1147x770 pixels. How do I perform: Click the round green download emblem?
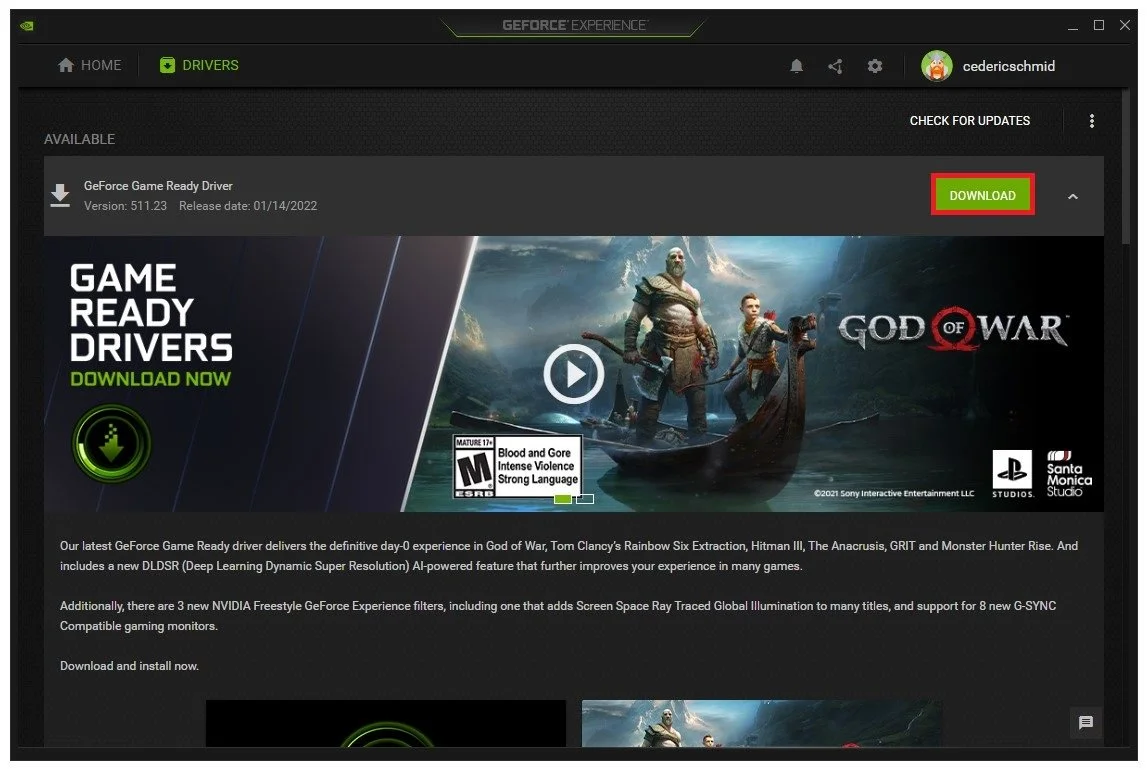[111, 444]
